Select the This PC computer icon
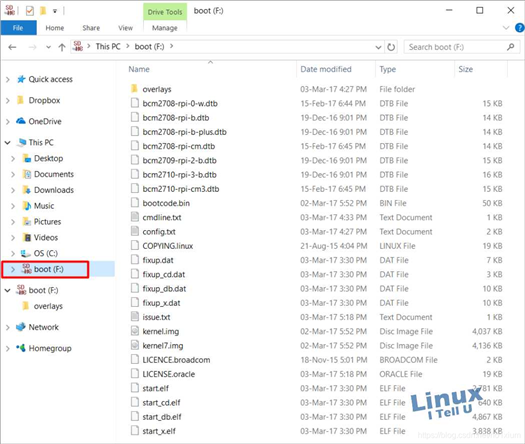The image size is (525, 444). (x=22, y=142)
